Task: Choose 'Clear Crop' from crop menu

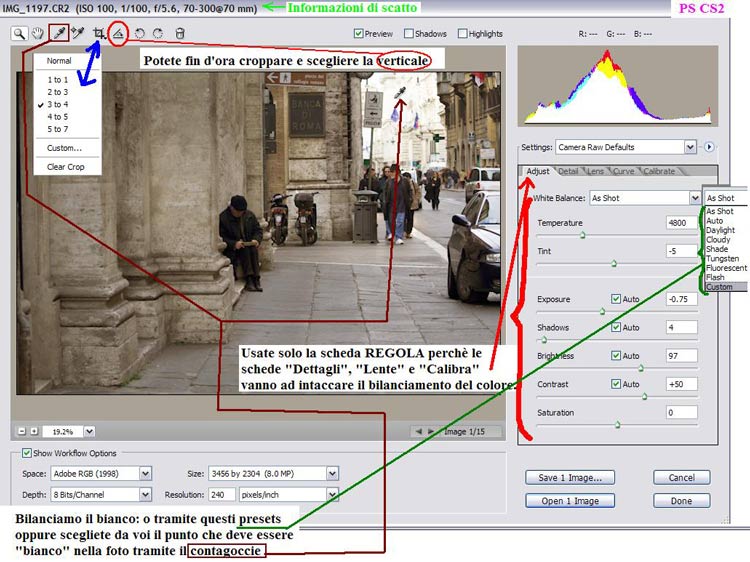Action: (66, 166)
